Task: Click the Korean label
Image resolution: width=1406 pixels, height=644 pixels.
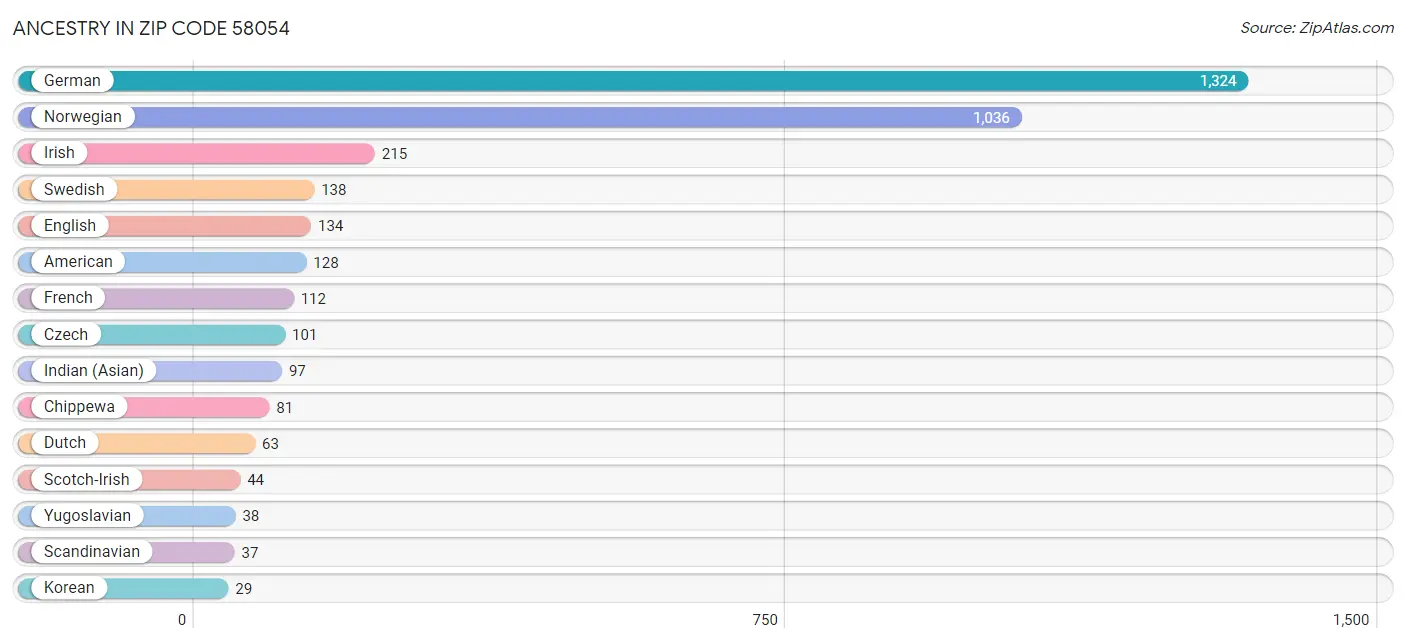Action: click(x=69, y=588)
